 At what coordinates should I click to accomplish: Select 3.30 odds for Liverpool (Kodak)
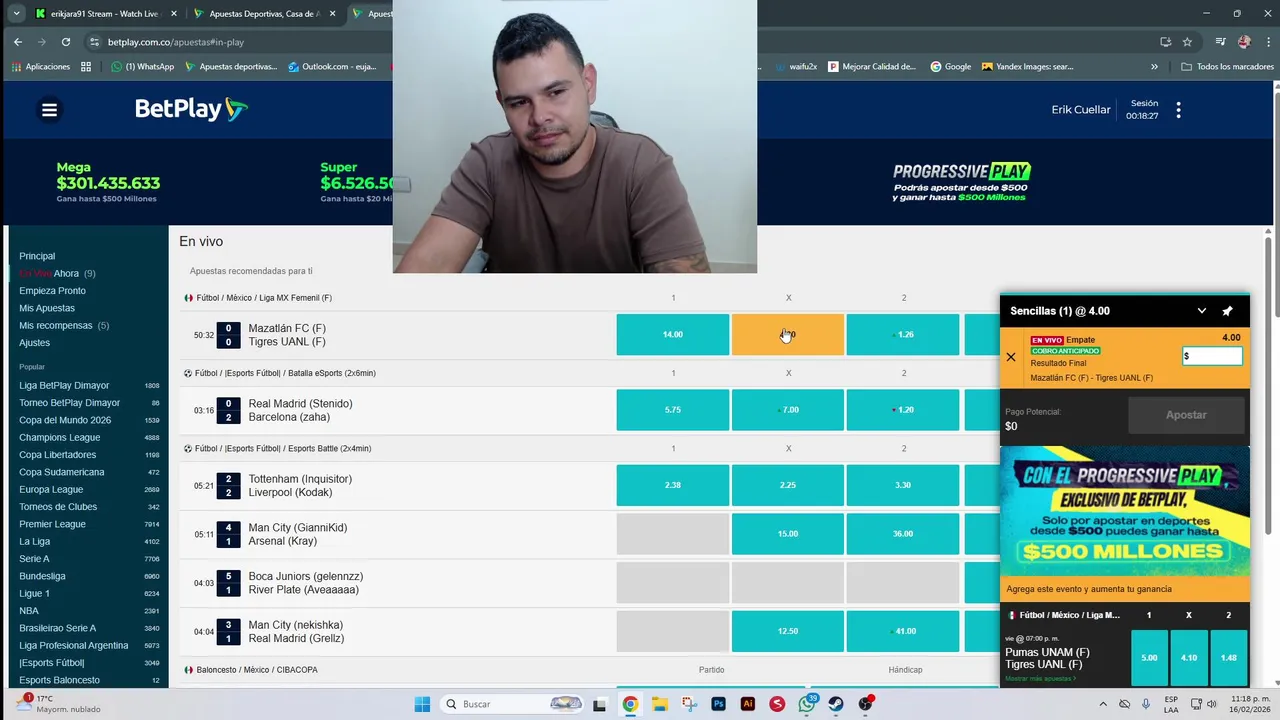(903, 485)
